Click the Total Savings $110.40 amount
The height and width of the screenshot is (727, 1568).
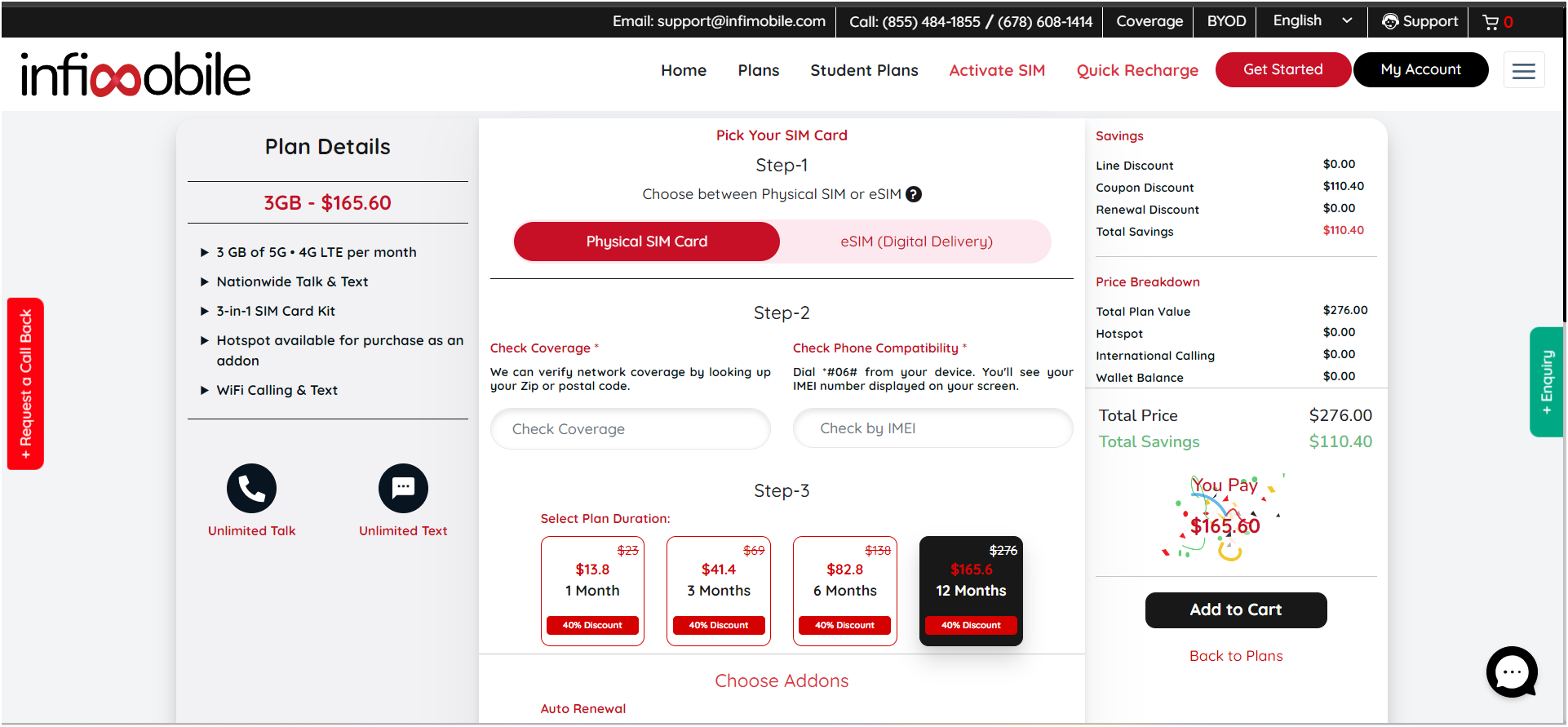tap(1340, 441)
